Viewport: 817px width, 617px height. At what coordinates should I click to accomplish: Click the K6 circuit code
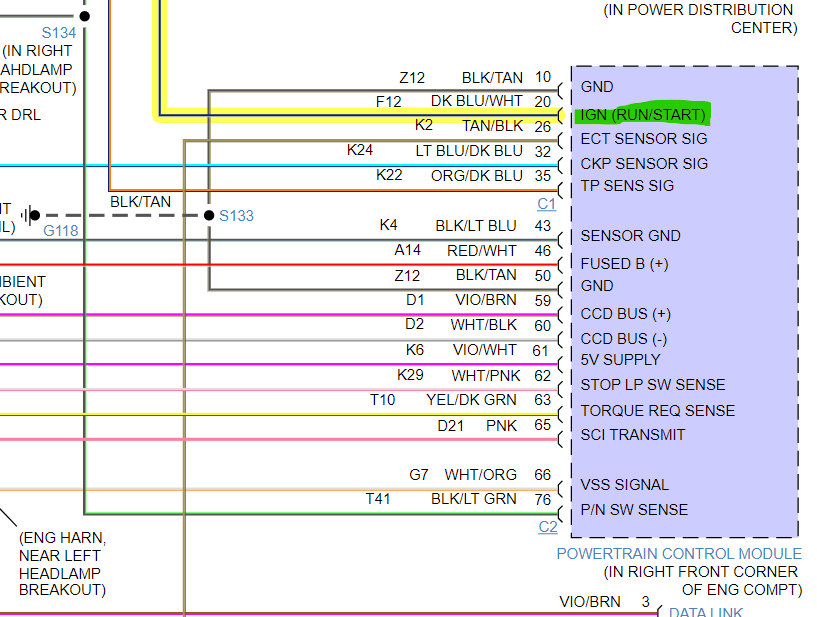click(415, 350)
